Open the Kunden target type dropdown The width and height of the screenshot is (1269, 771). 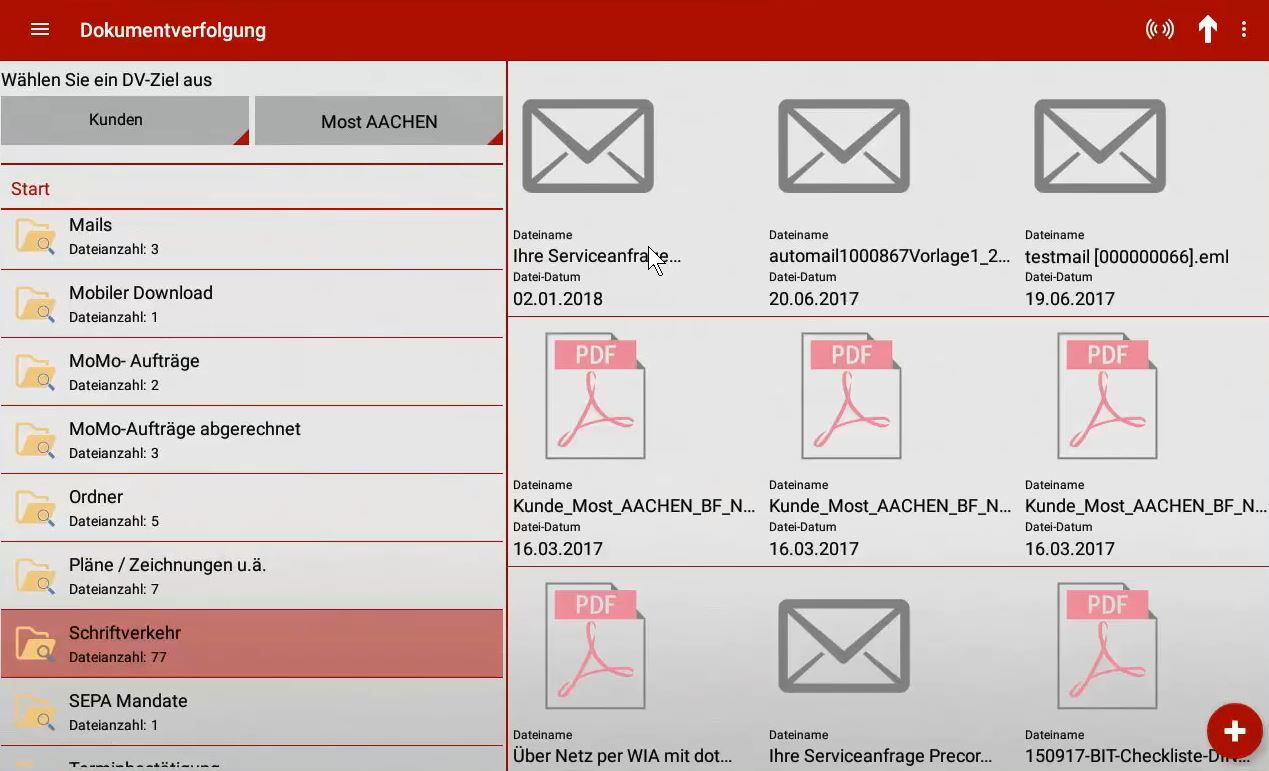(x=125, y=120)
